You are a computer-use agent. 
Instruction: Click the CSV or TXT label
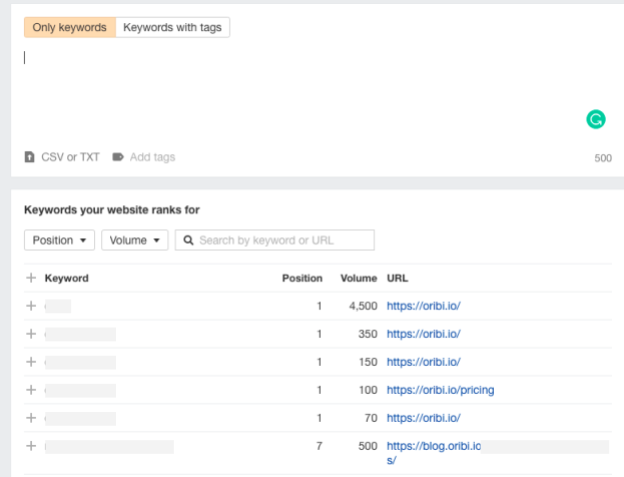click(70, 157)
